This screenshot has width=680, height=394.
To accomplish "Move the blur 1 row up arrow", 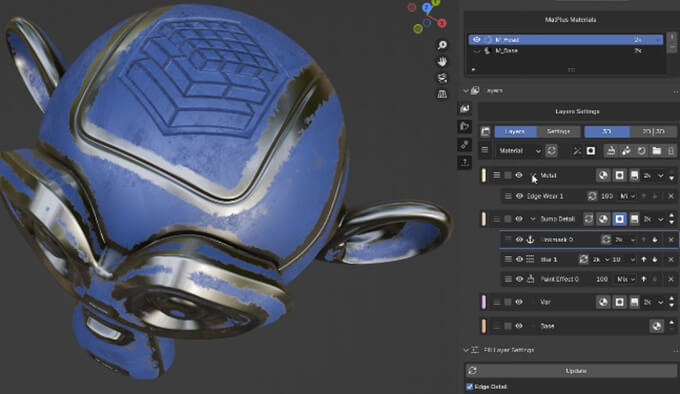I will point(644,259).
